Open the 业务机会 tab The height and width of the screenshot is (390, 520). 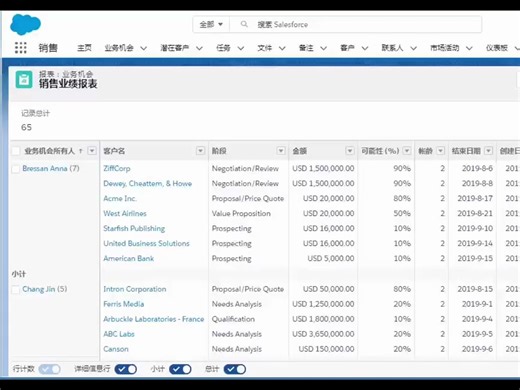pos(119,48)
